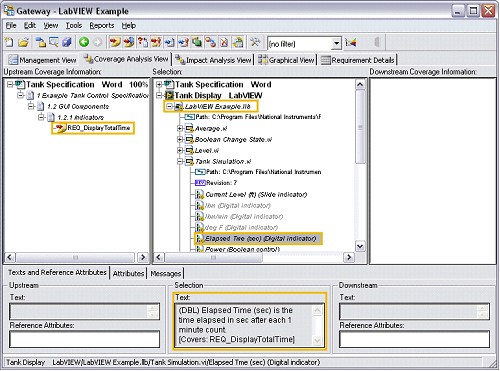Click the green stacked documents toolbar icon

(x=197, y=42)
